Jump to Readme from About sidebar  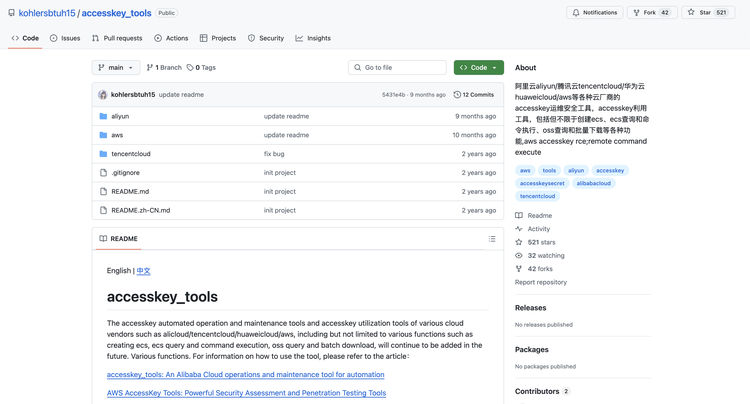click(534, 216)
